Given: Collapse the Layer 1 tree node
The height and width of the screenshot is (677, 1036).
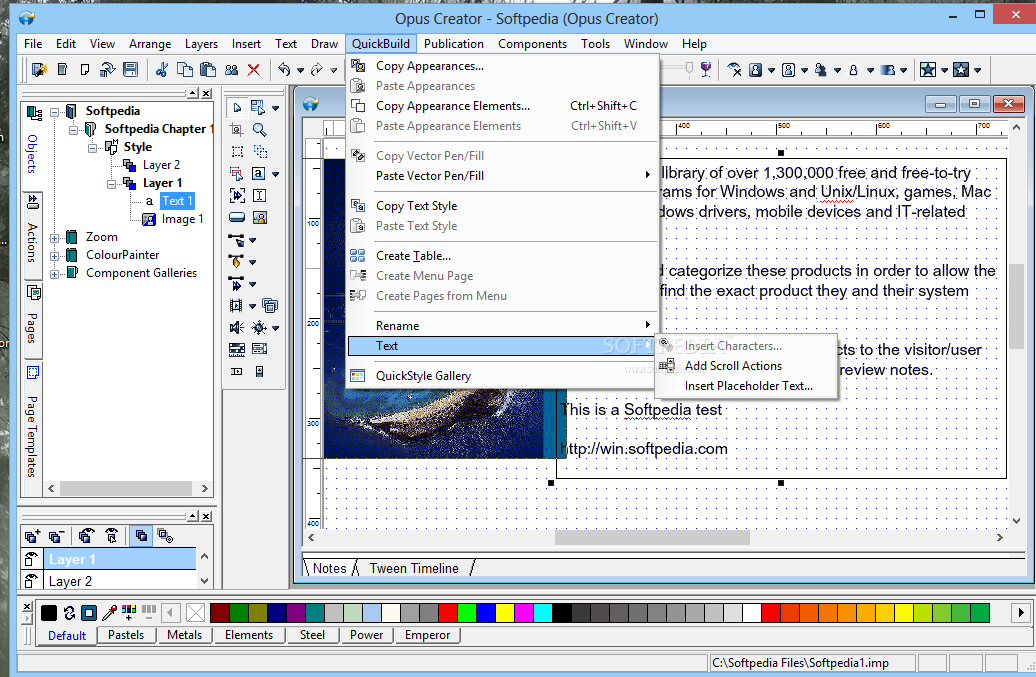Looking at the screenshot, I should (112, 184).
